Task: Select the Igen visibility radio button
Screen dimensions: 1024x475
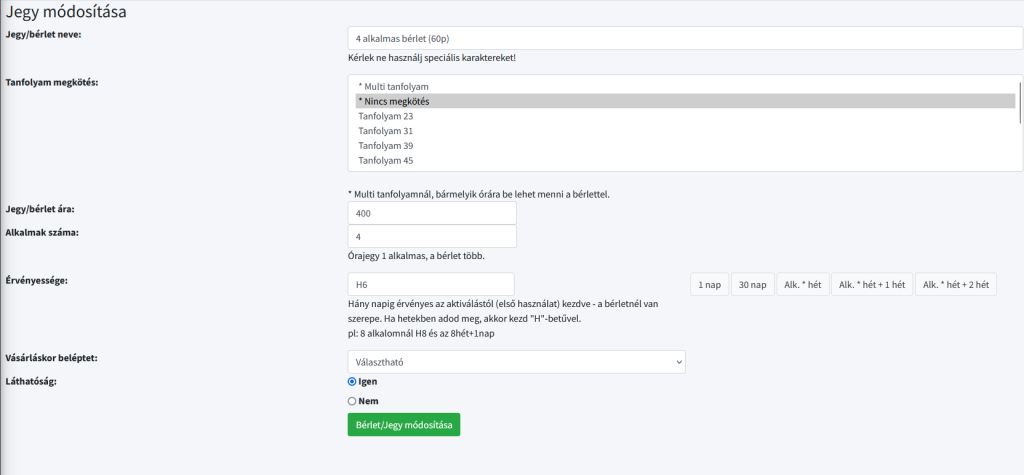Action: pos(352,382)
